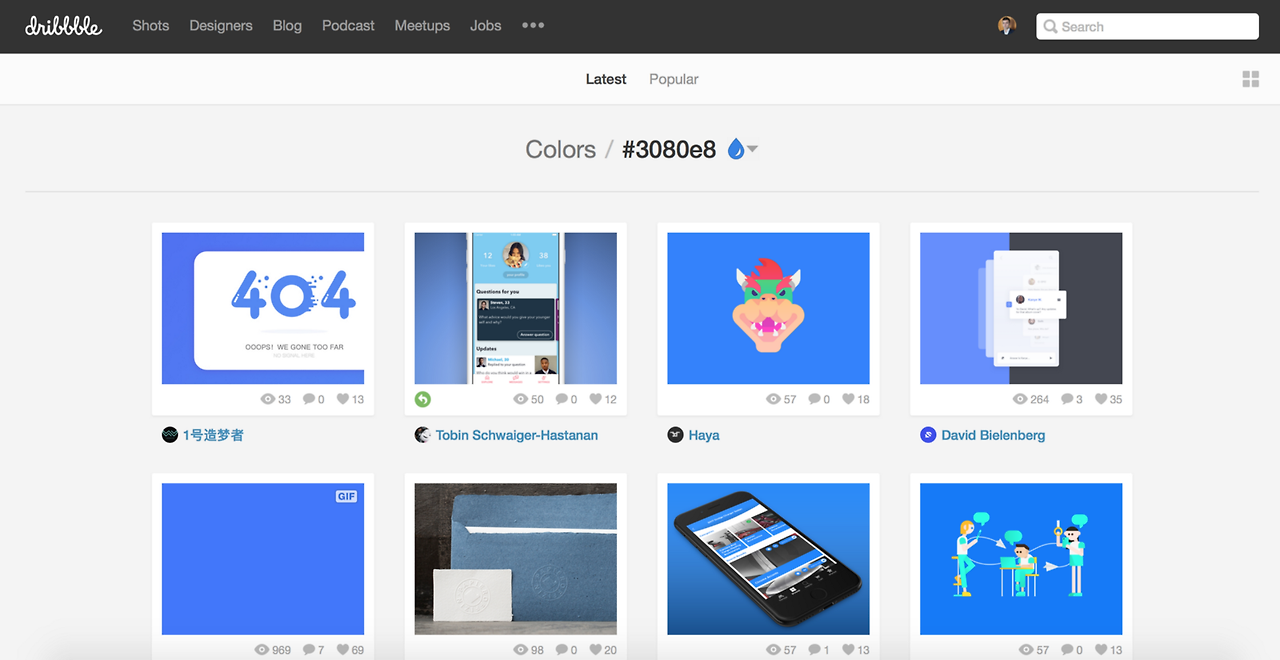
Task: Open the 404 error page shot
Action: click(263, 308)
